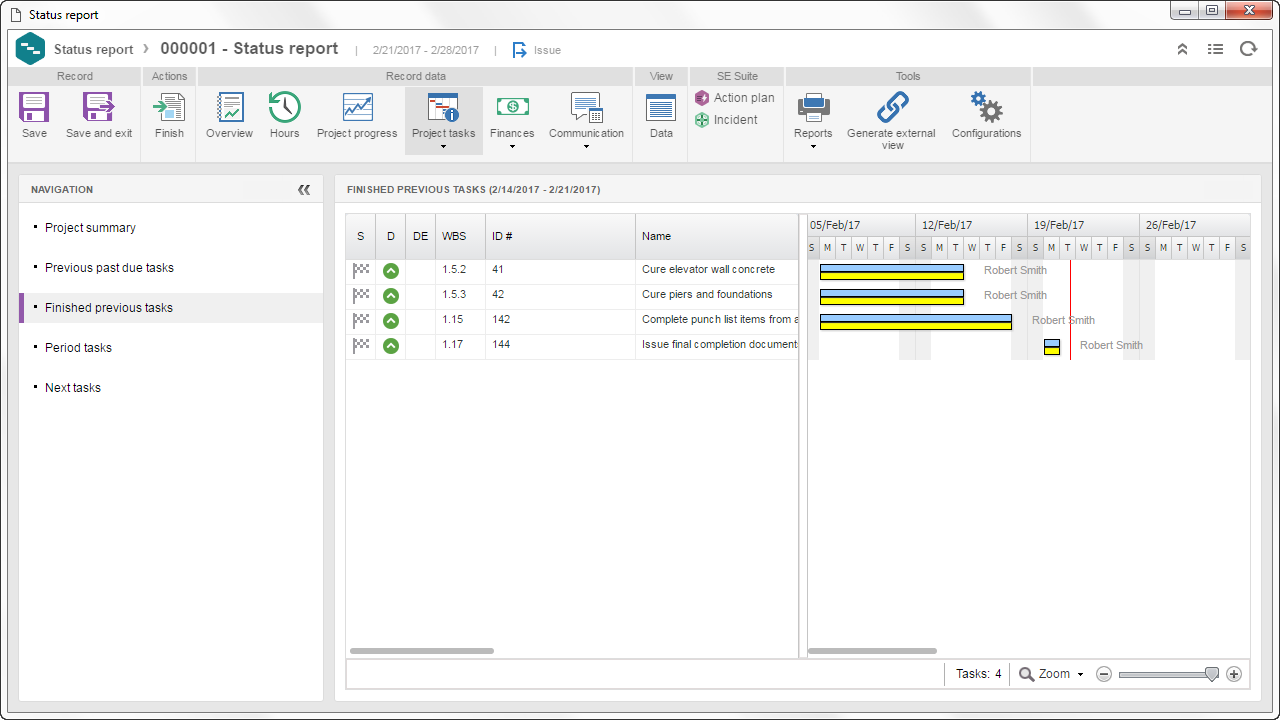The image size is (1280, 720).
Task: Expand Communication dropdown arrow
Action: click(587, 147)
